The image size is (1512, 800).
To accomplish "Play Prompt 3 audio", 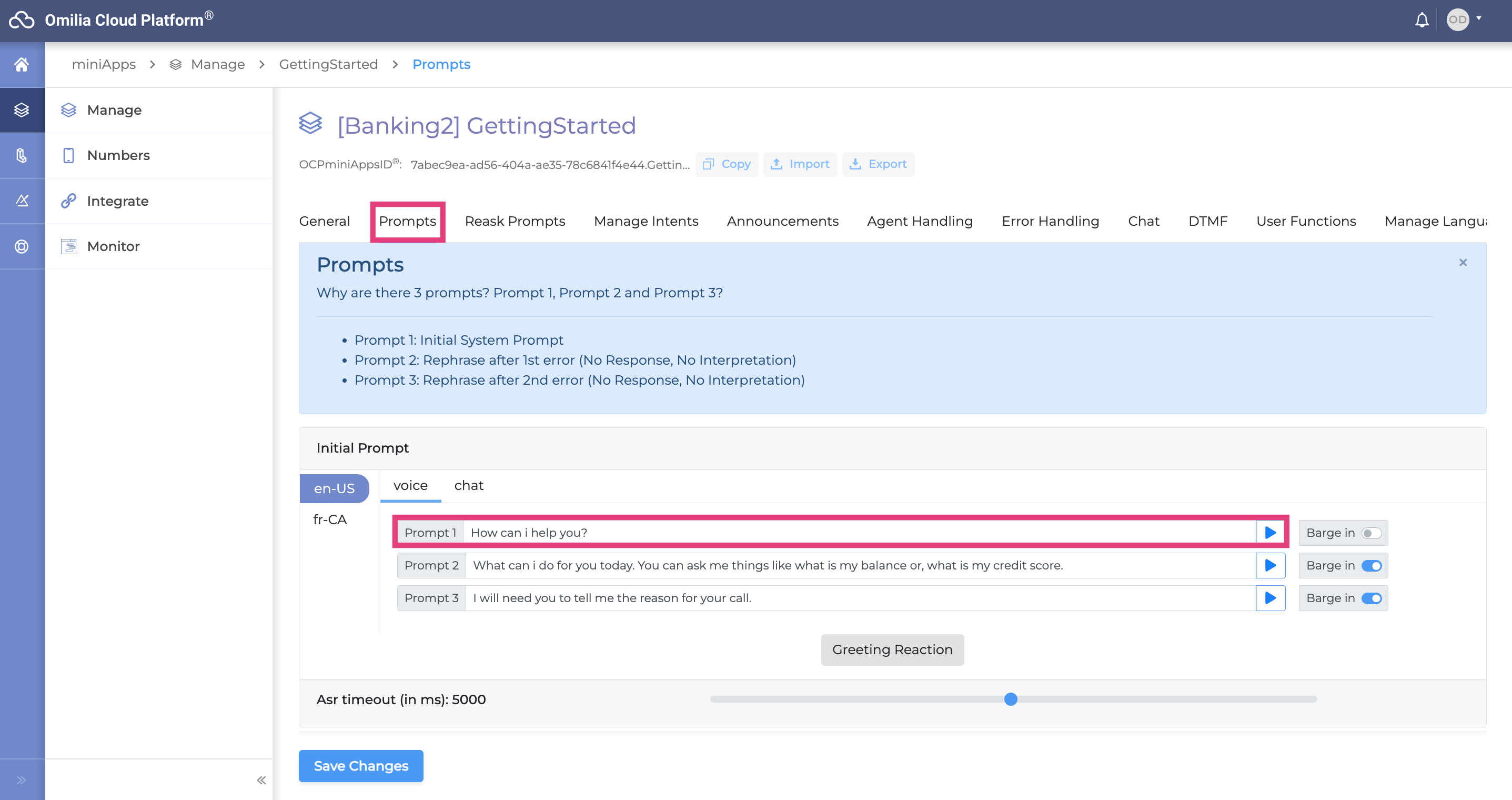I will pyautogui.click(x=1270, y=598).
